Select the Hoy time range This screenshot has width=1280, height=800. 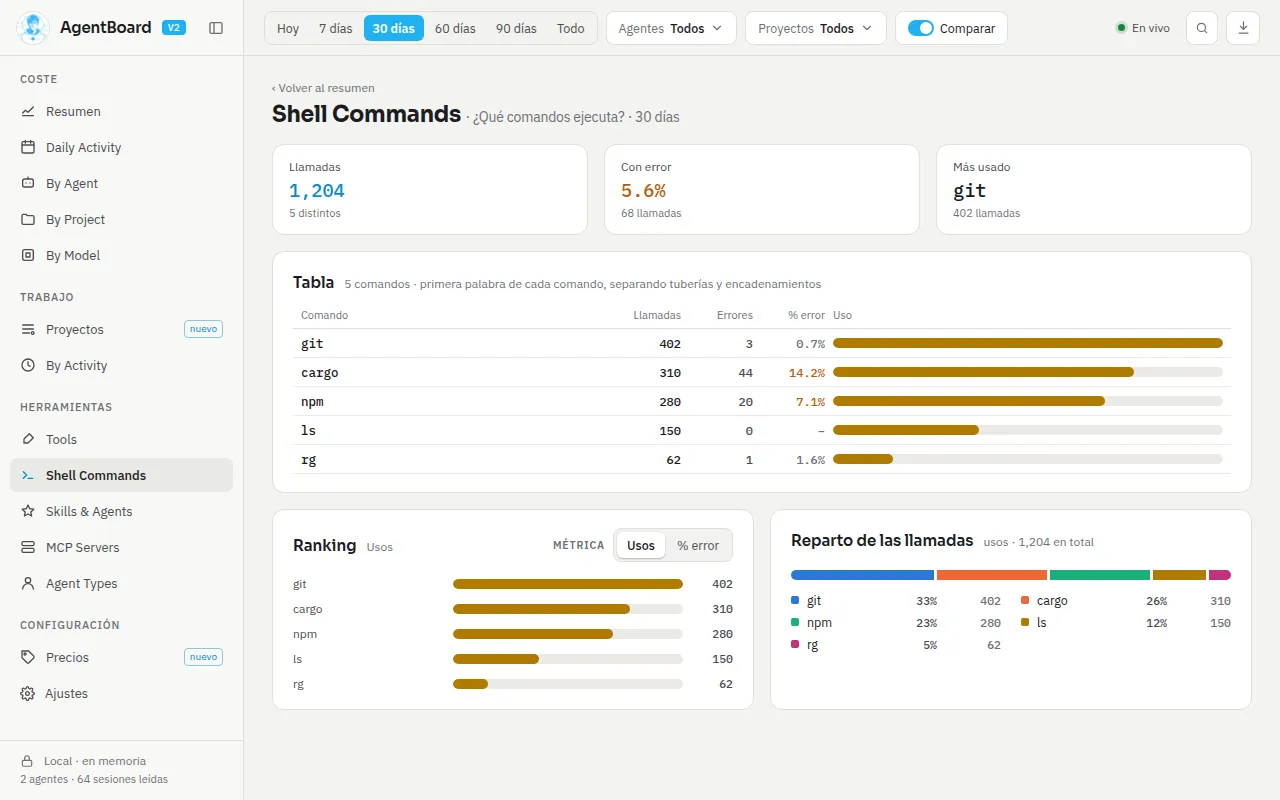point(288,28)
